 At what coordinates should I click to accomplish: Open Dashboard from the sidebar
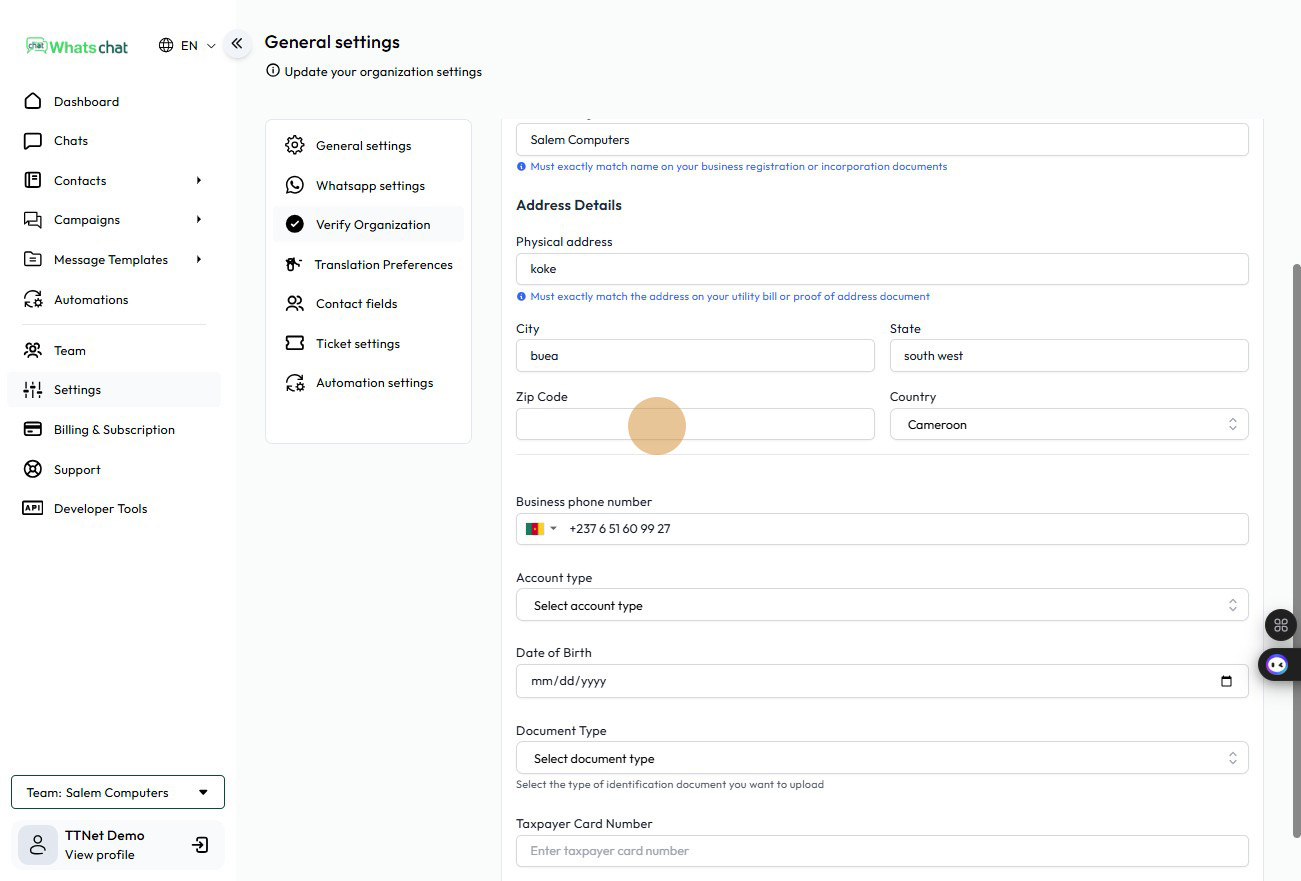[x=86, y=102]
